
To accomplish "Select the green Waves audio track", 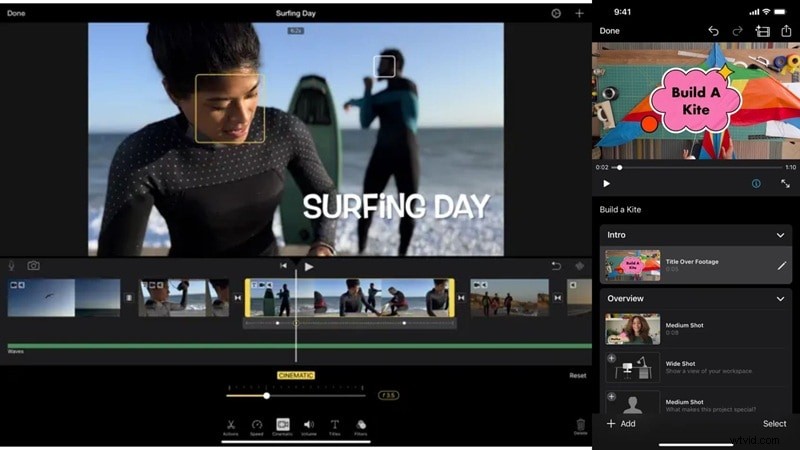I will point(299,346).
